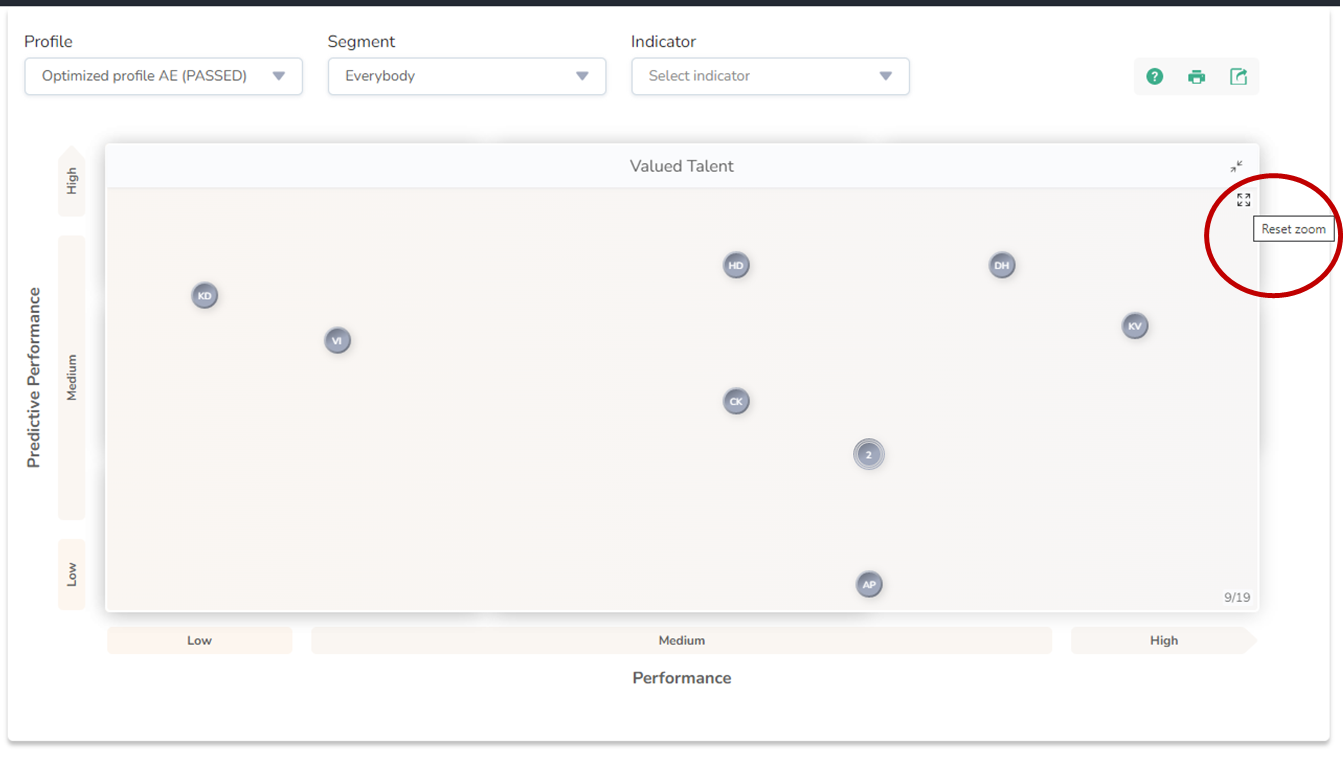Click the AP talent marker

click(869, 585)
